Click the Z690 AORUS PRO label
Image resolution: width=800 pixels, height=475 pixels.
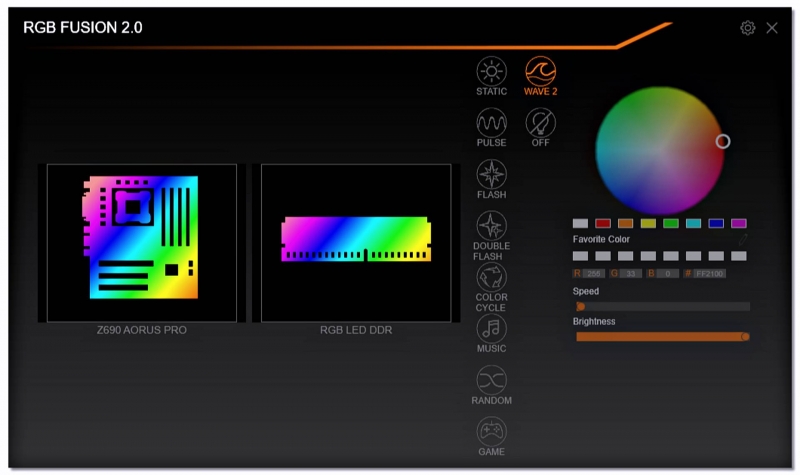click(x=142, y=330)
